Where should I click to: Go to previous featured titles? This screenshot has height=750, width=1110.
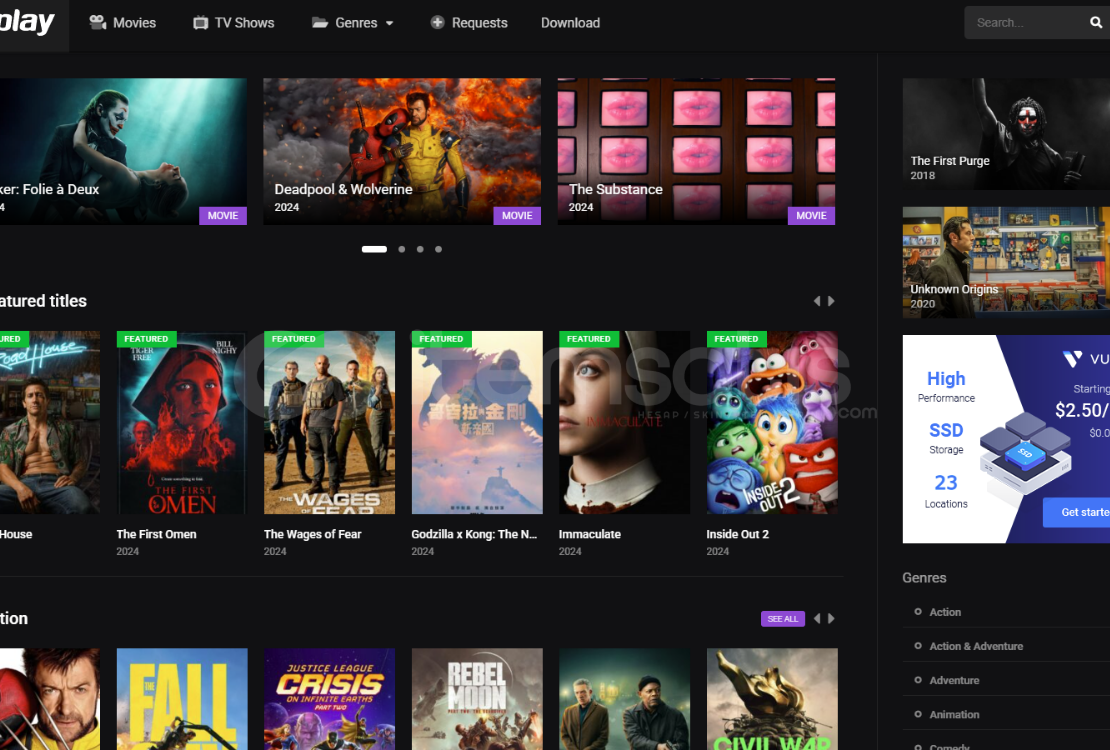(817, 301)
